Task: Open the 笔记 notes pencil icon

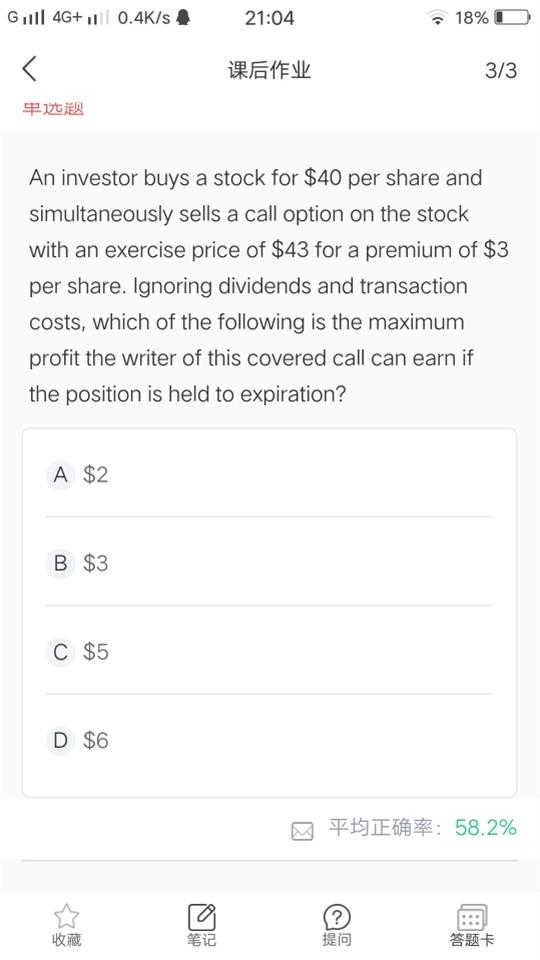Action: [x=201, y=916]
